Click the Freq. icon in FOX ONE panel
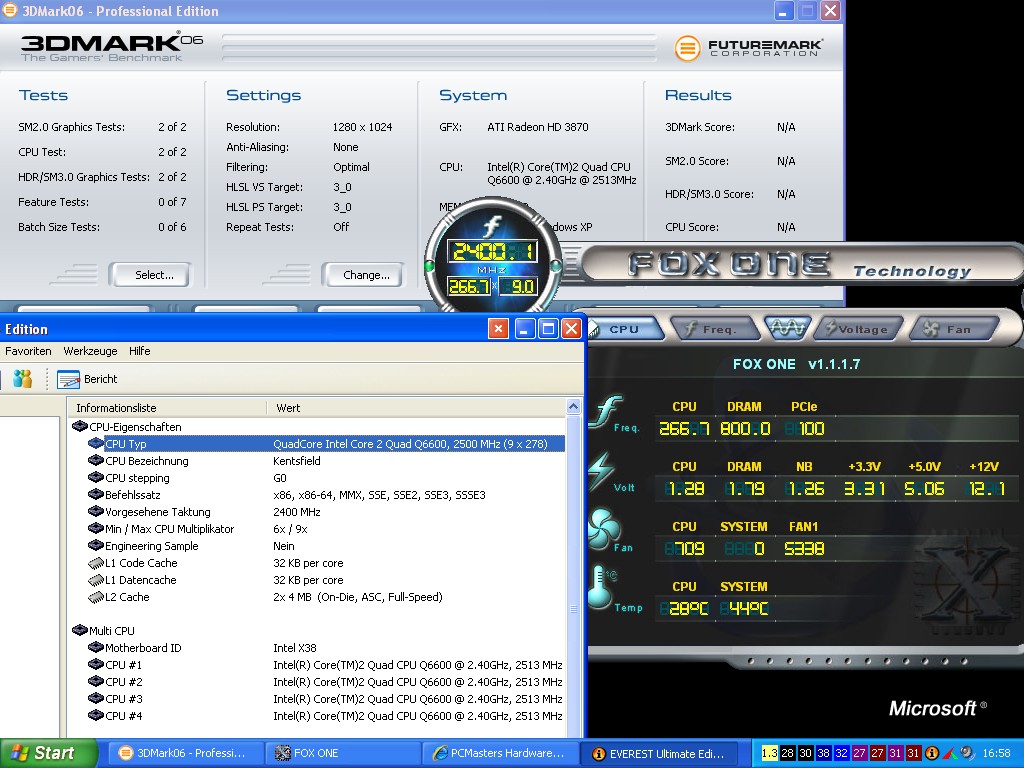 pos(607,413)
